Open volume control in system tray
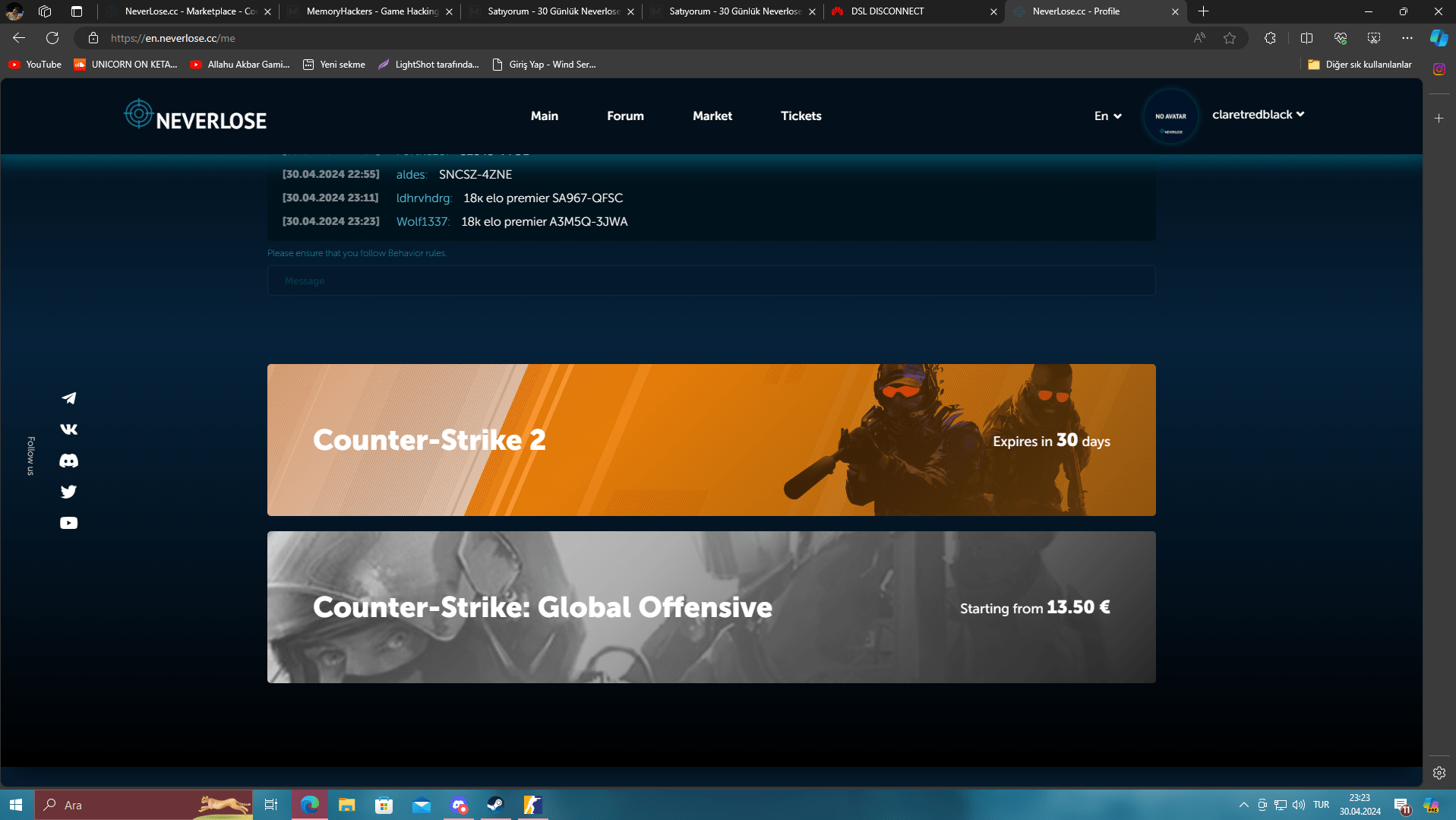The width and height of the screenshot is (1456, 820). [1299, 805]
